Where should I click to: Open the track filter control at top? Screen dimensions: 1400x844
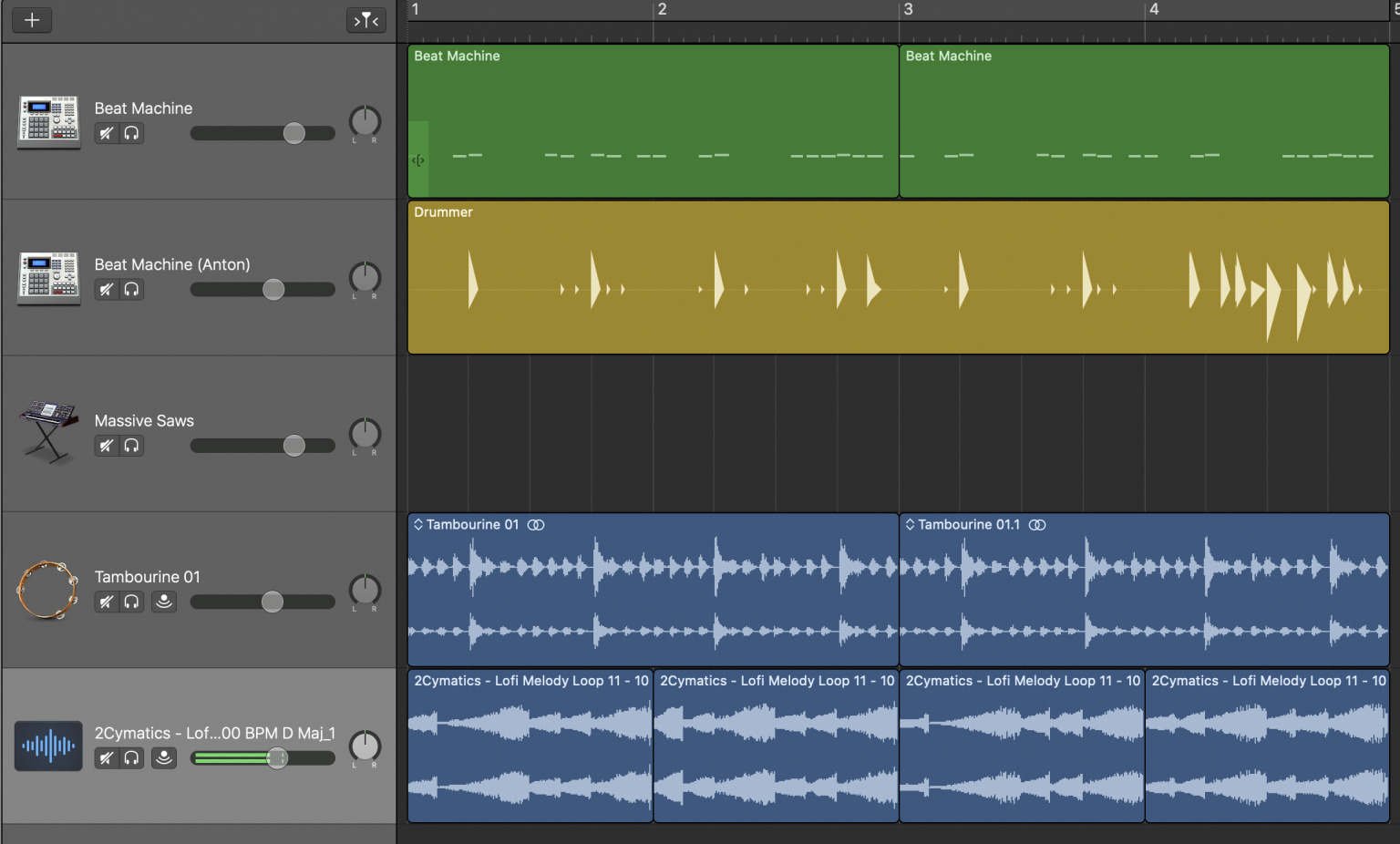365,20
